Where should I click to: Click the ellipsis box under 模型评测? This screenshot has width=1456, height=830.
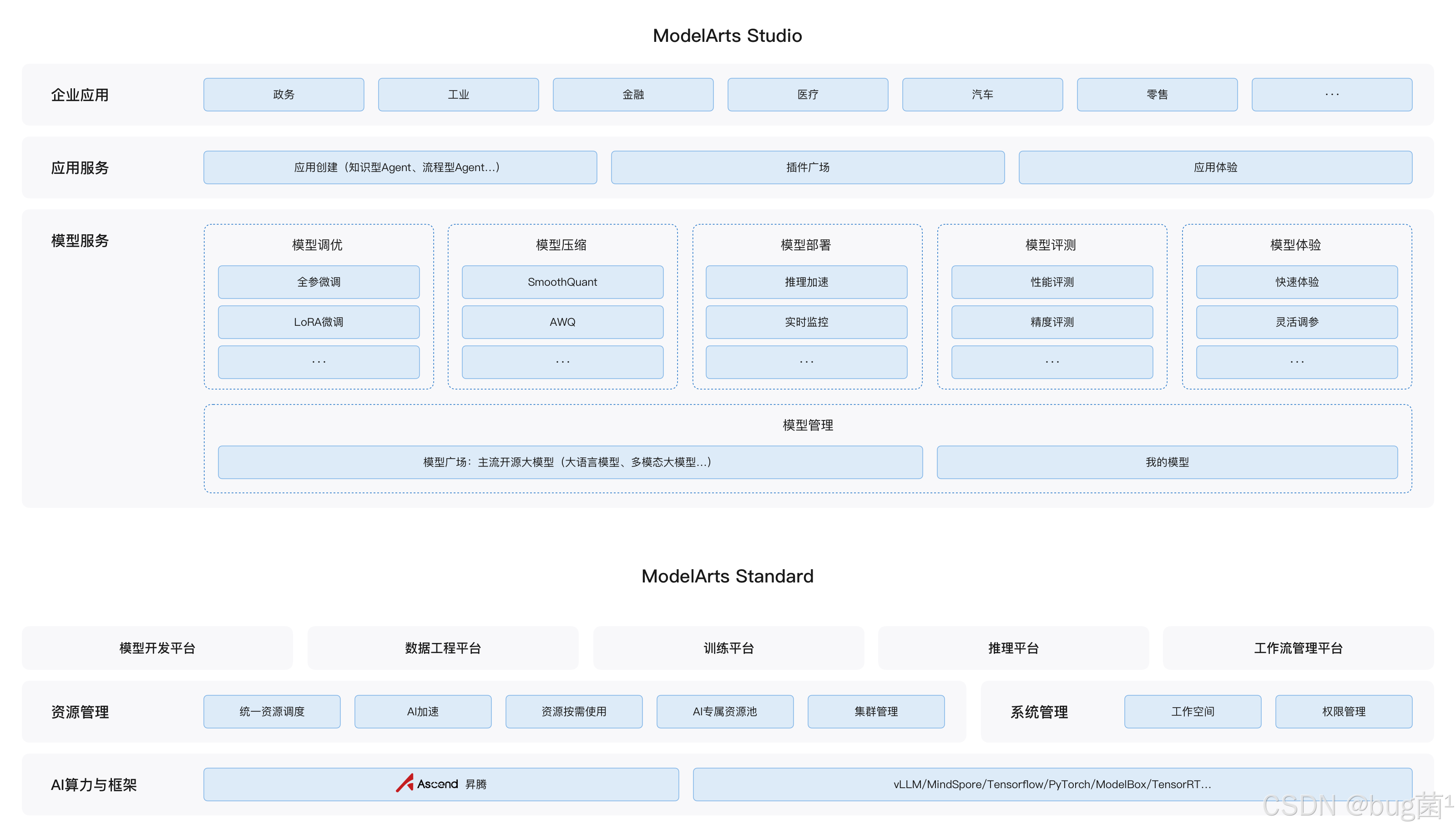coord(1052,361)
